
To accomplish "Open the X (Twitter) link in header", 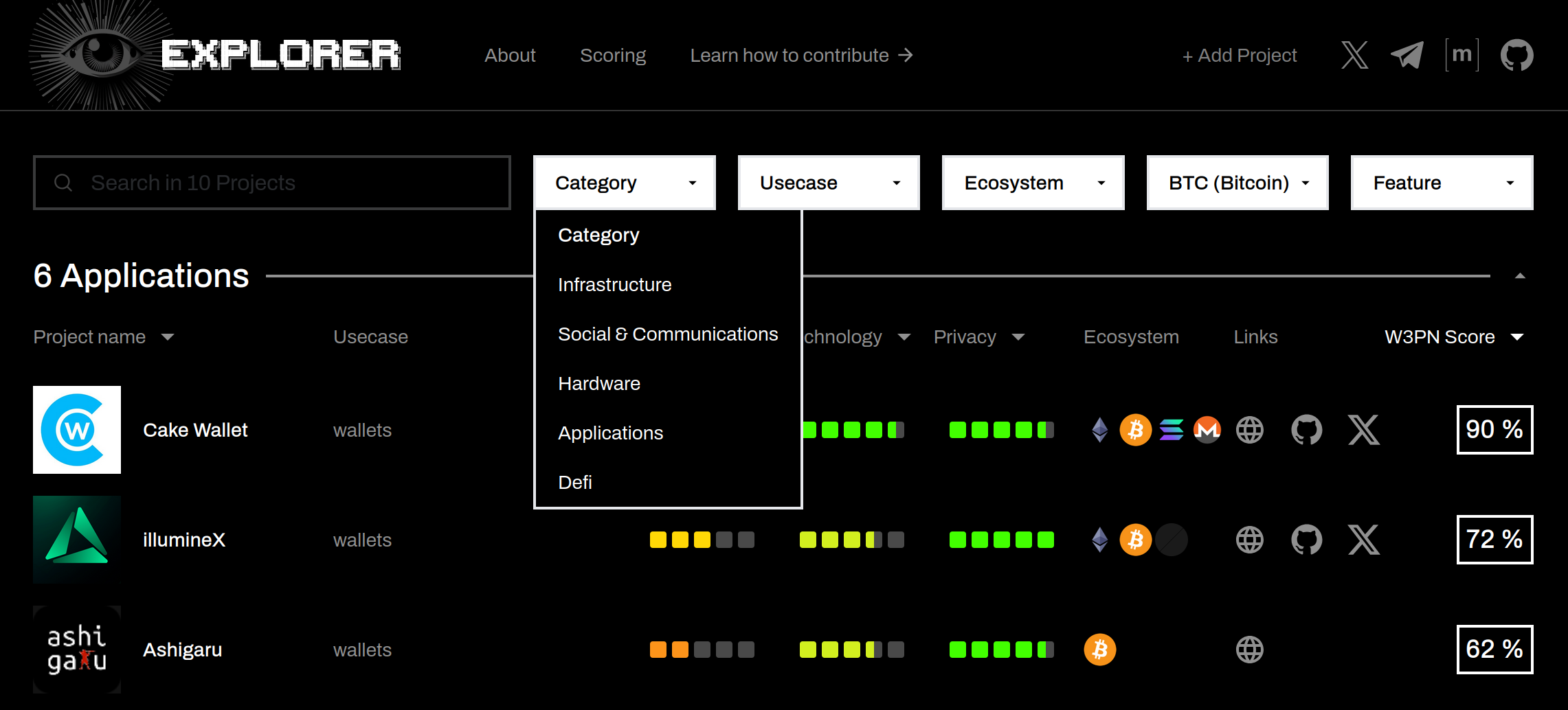I will click(x=1354, y=55).
